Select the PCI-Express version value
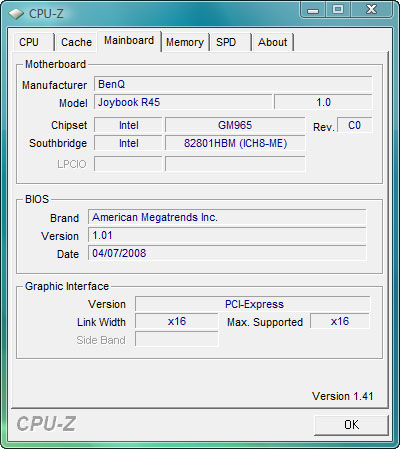This screenshot has width=400, height=449. 253,304
